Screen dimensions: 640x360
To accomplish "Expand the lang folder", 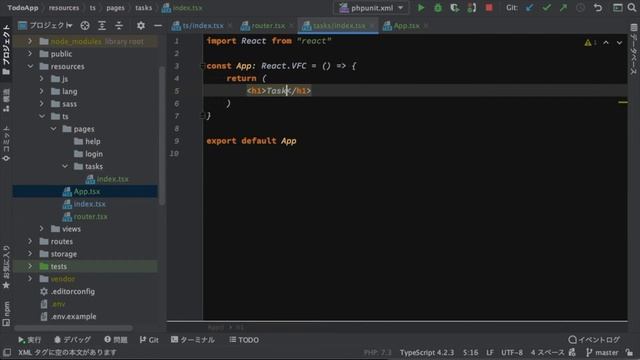I will 42,91.
